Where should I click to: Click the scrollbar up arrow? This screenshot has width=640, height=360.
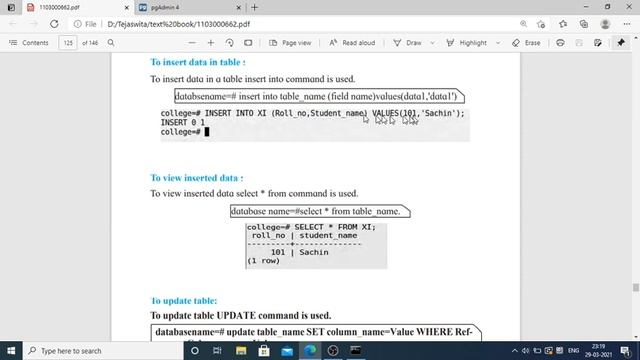tap(636, 38)
